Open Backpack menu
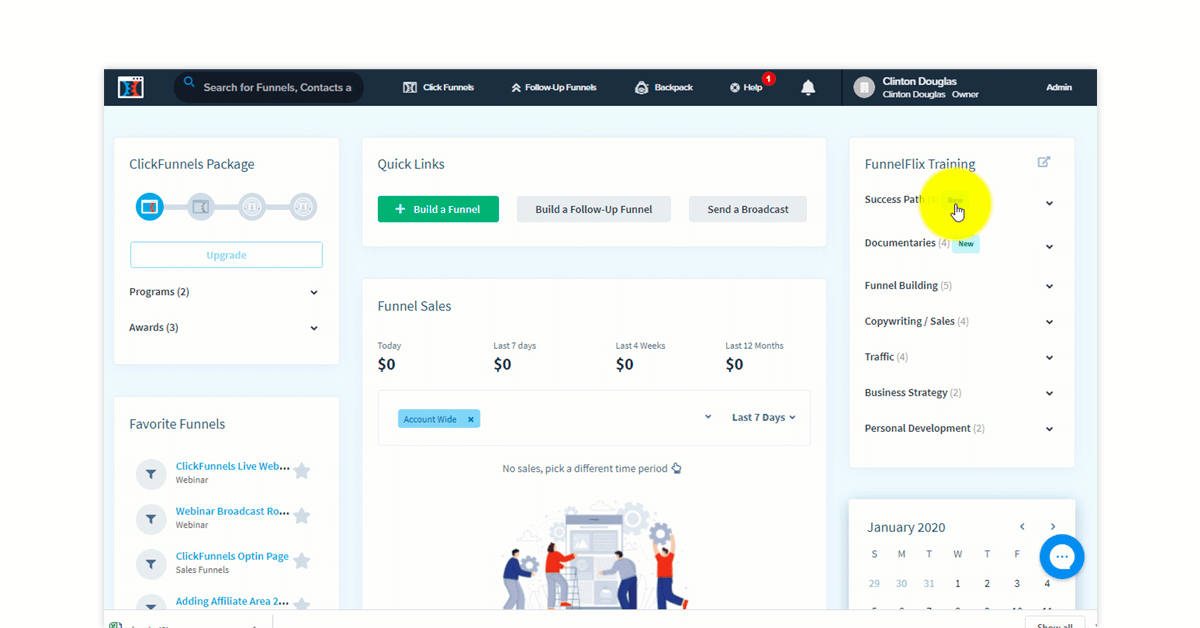1200x628 pixels. pos(664,88)
